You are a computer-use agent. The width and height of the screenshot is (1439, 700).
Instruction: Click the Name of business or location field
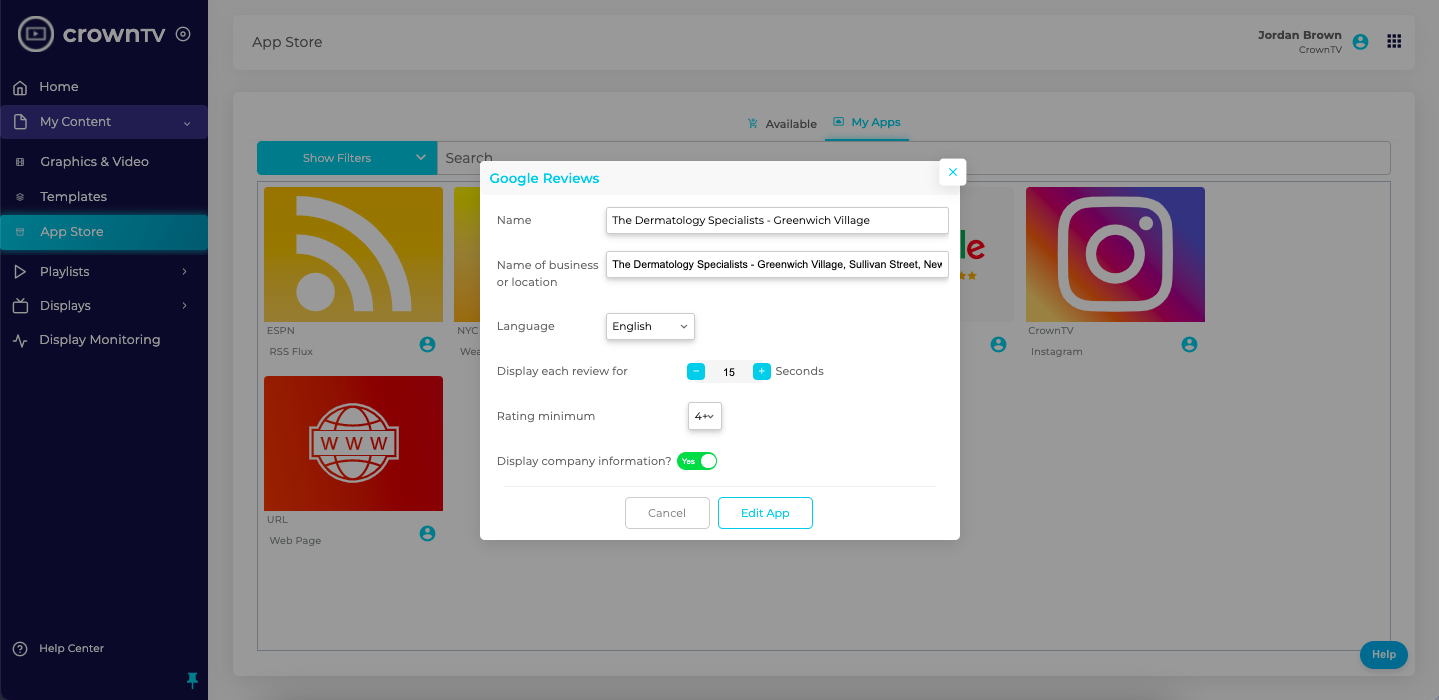point(777,265)
